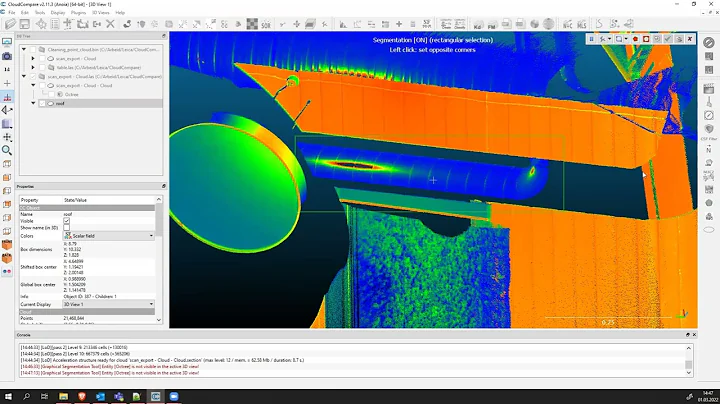
Task: Click red square segment-out icon
Action: pyautogui.click(x=646, y=39)
